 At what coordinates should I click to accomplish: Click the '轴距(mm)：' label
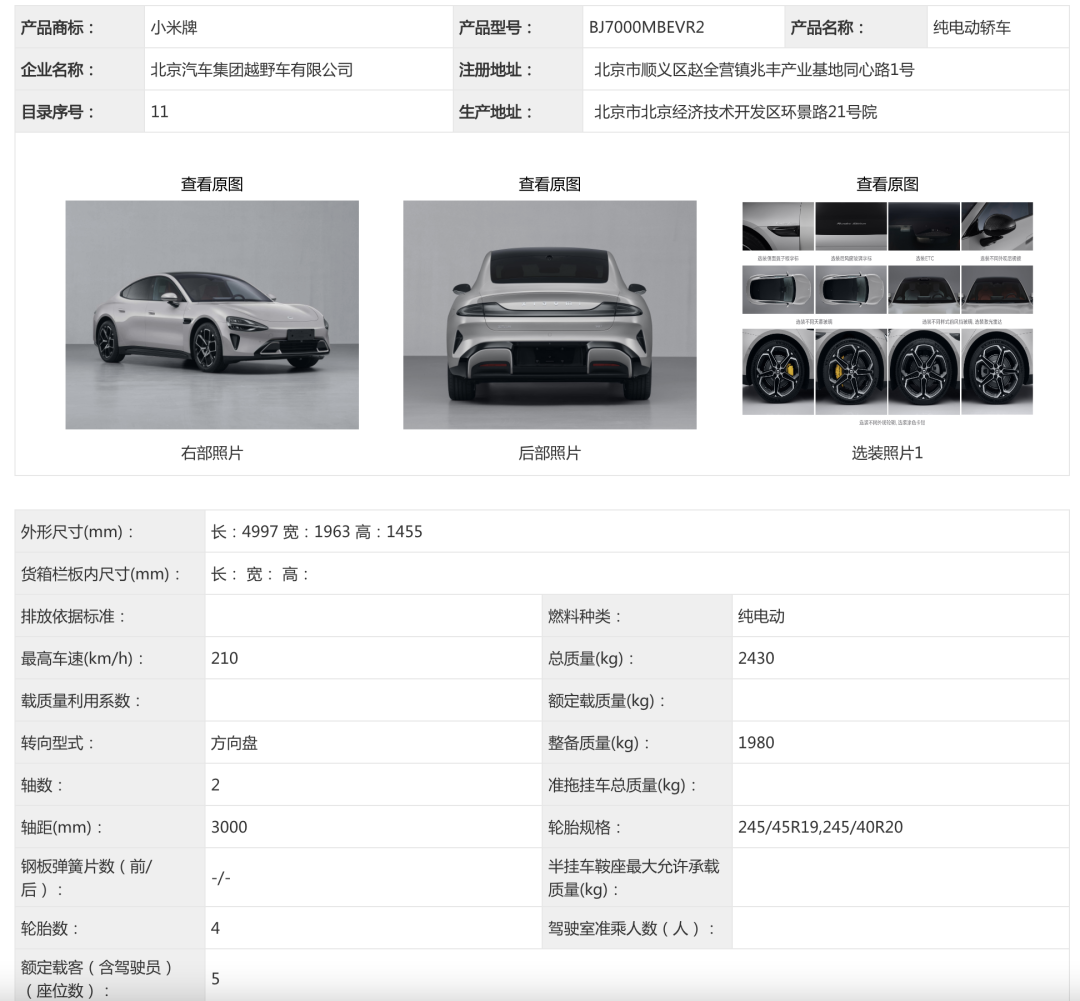[x=62, y=827]
